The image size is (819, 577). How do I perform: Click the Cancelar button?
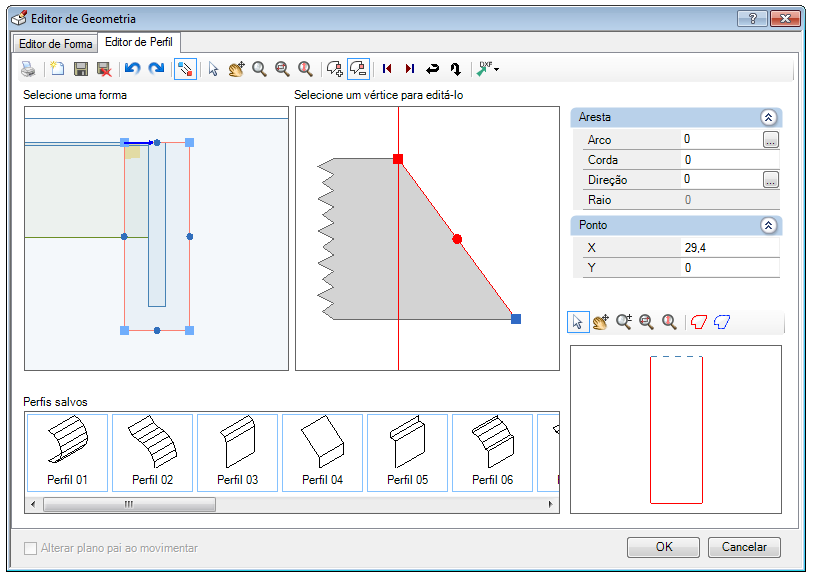(x=744, y=547)
